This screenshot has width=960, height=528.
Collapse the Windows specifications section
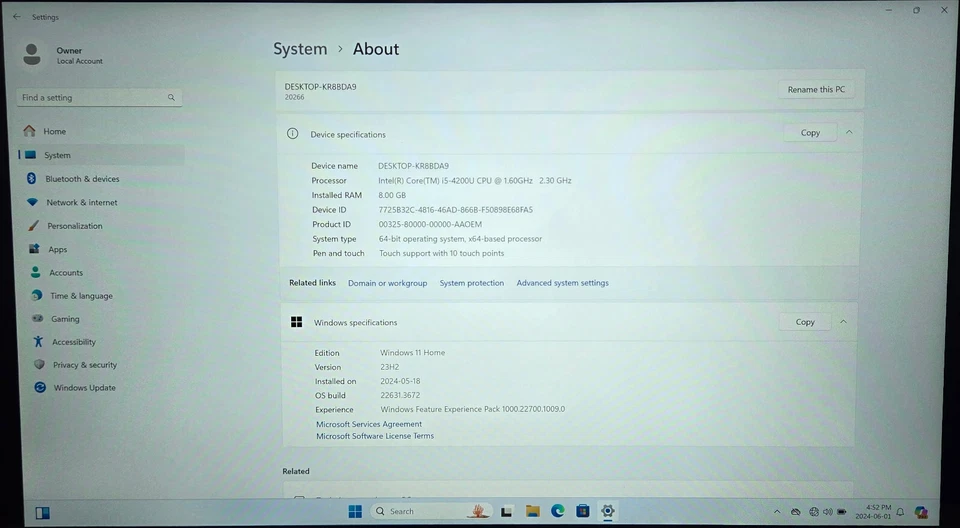coord(844,322)
